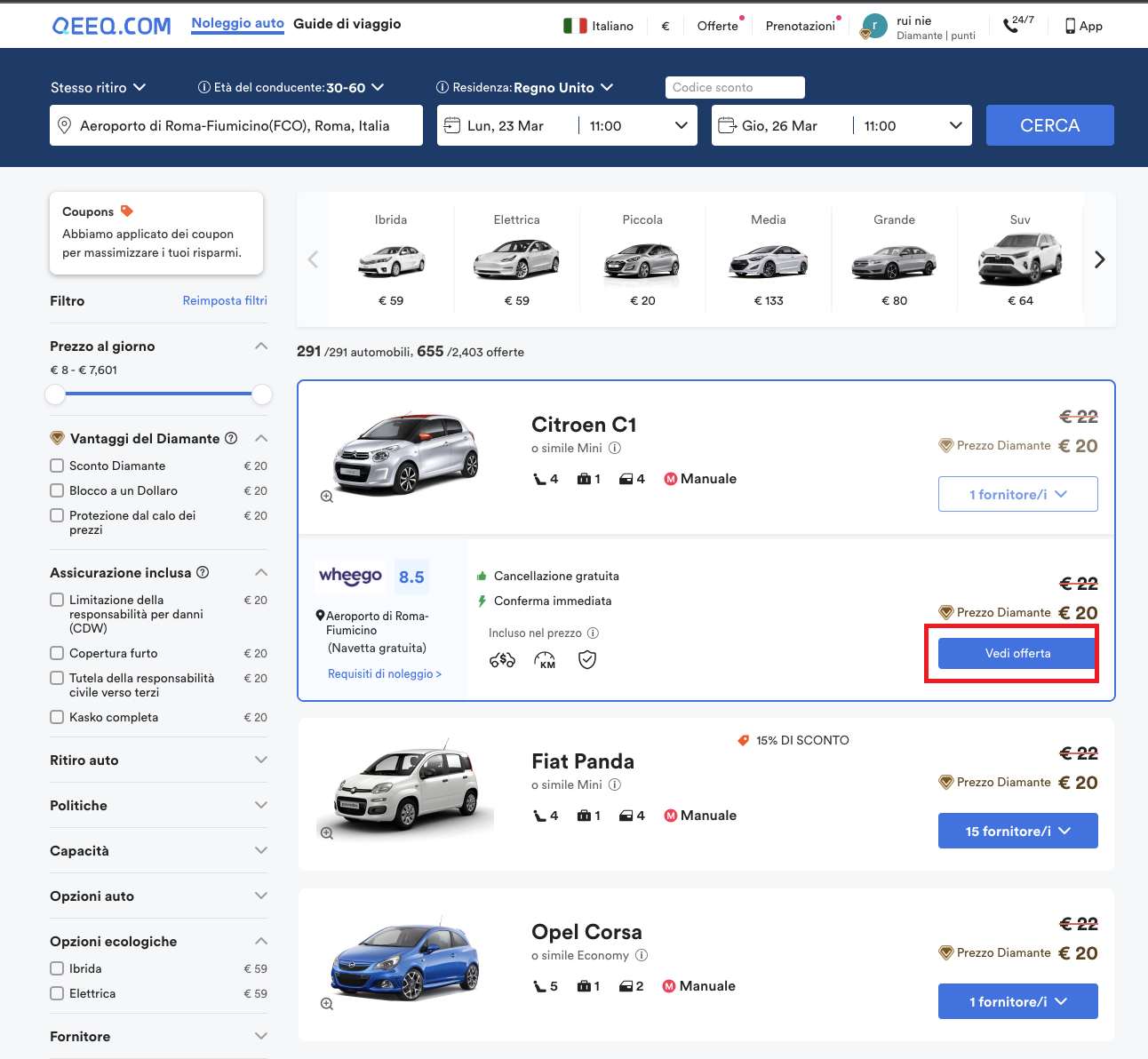This screenshot has width=1148, height=1059.
Task: Select the Piccola car category
Action: click(642, 259)
